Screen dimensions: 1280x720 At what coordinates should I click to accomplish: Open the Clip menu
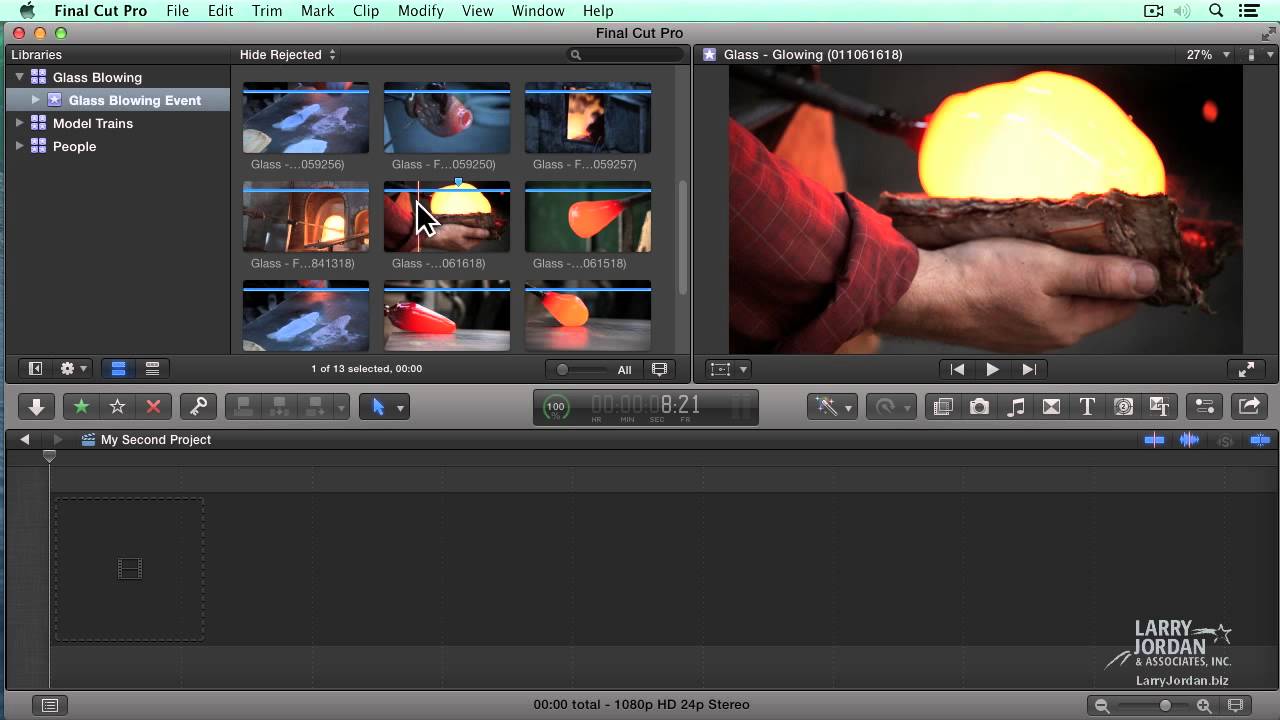[x=366, y=11]
